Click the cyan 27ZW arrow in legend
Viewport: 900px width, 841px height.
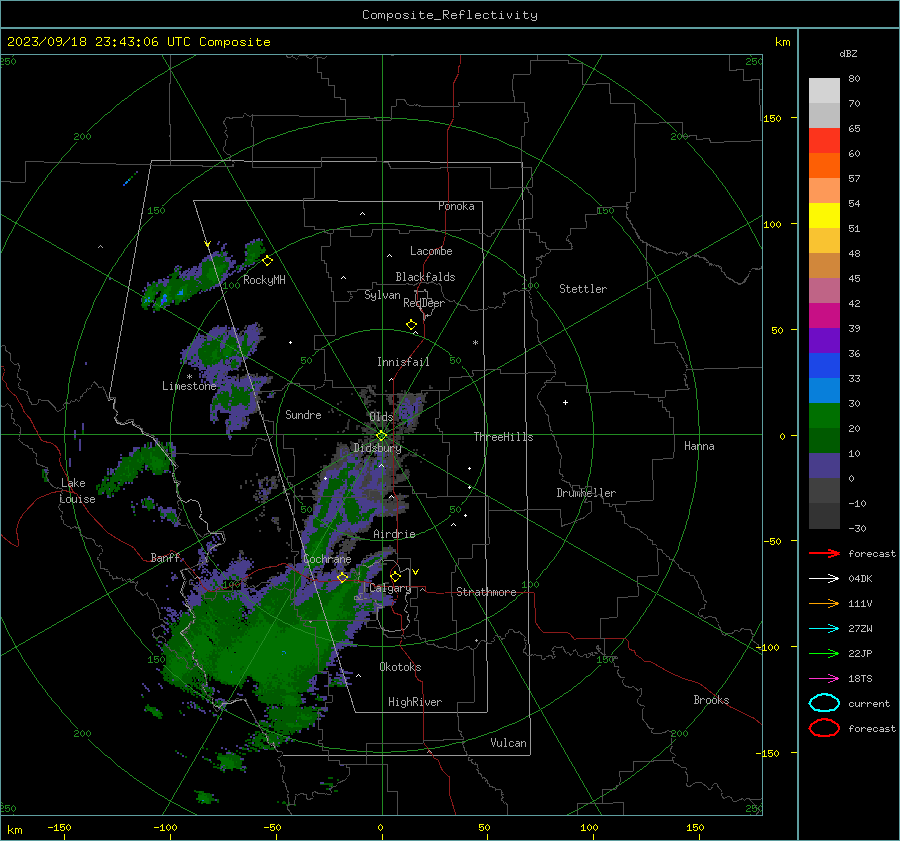(824, 629)
